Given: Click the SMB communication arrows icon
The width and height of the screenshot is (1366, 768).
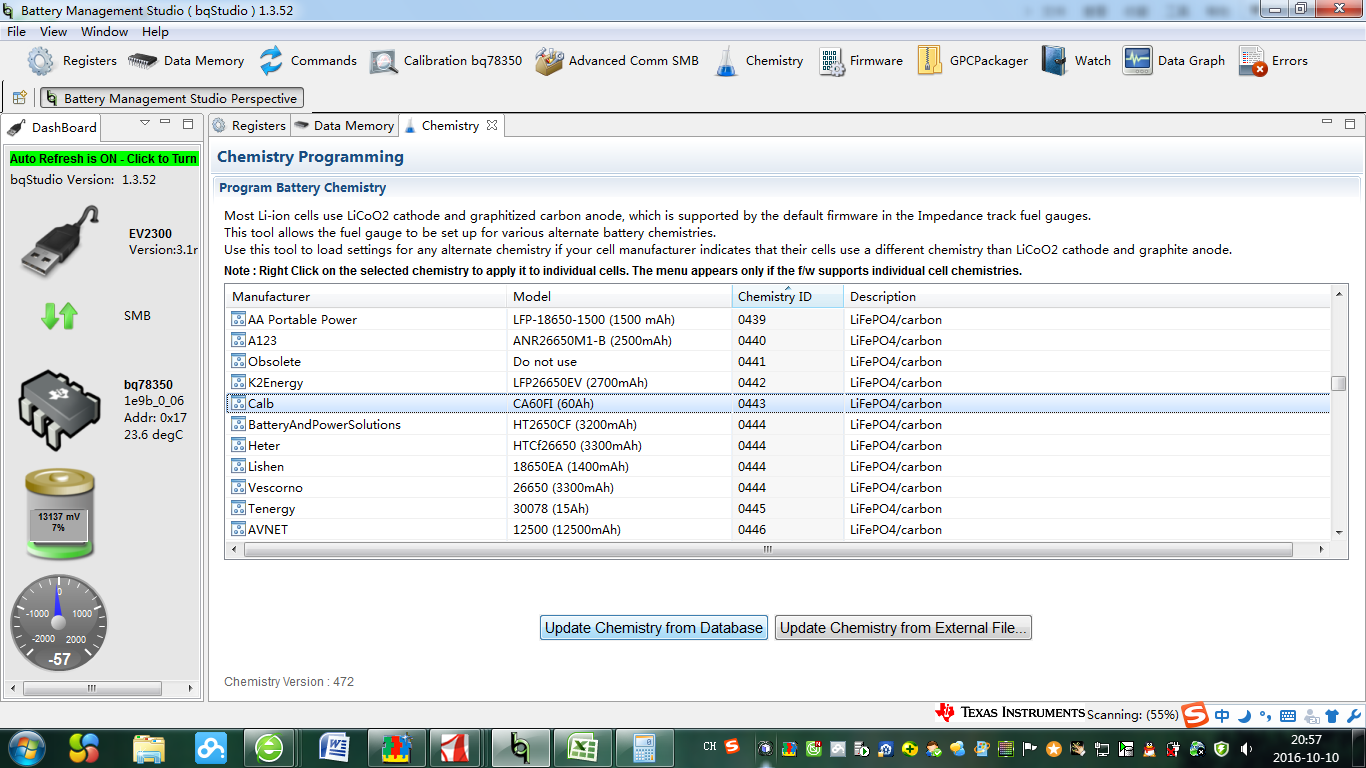Looking at the screenshot, I should coord(59,316).
